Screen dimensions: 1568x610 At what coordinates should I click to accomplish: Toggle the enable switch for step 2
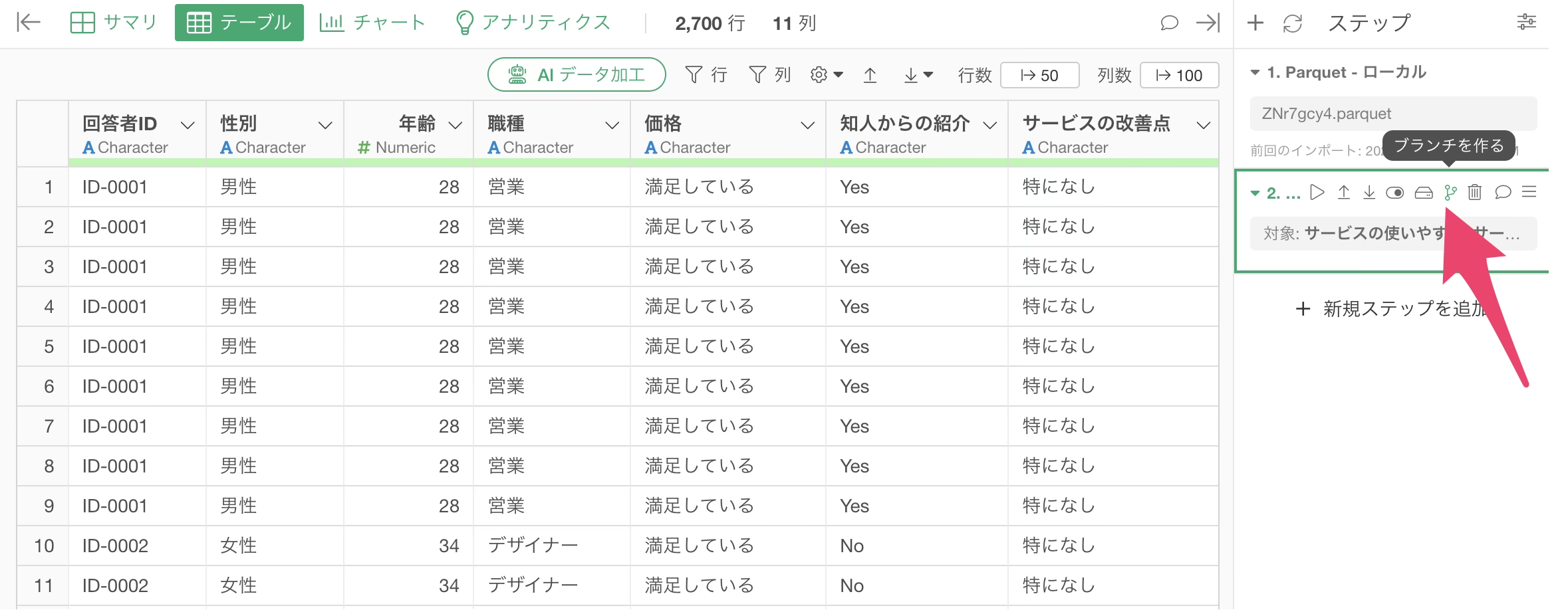[x=1394, y=193]
